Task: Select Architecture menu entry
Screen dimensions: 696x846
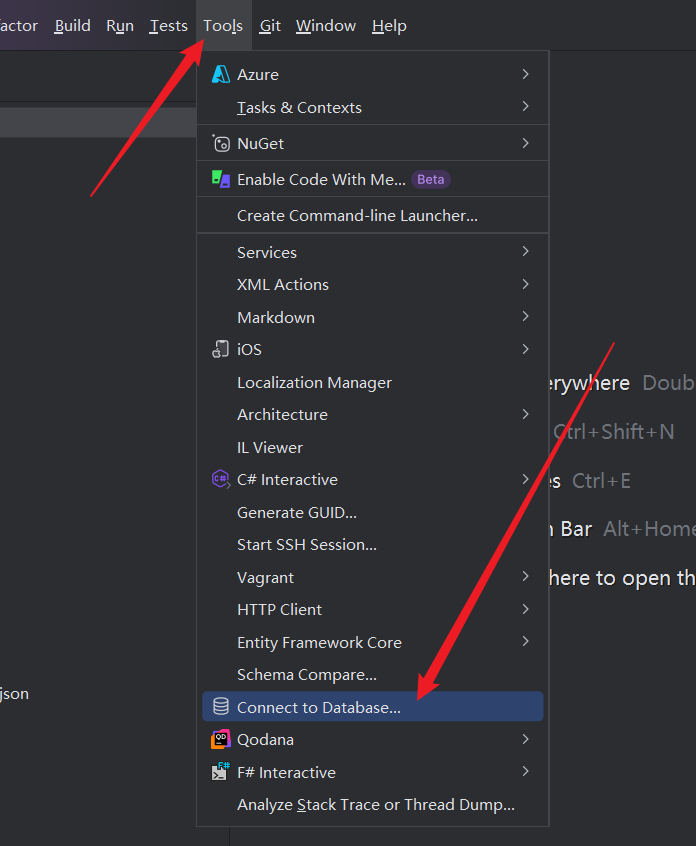Action: (372, 414)
